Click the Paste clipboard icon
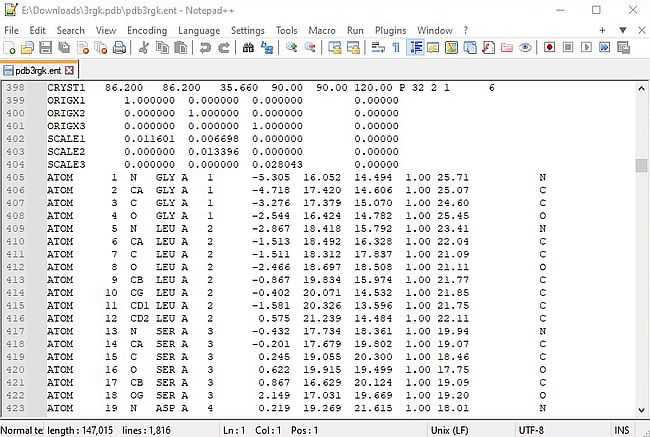Viewport: 650px width, 437px height. point(181,48)
